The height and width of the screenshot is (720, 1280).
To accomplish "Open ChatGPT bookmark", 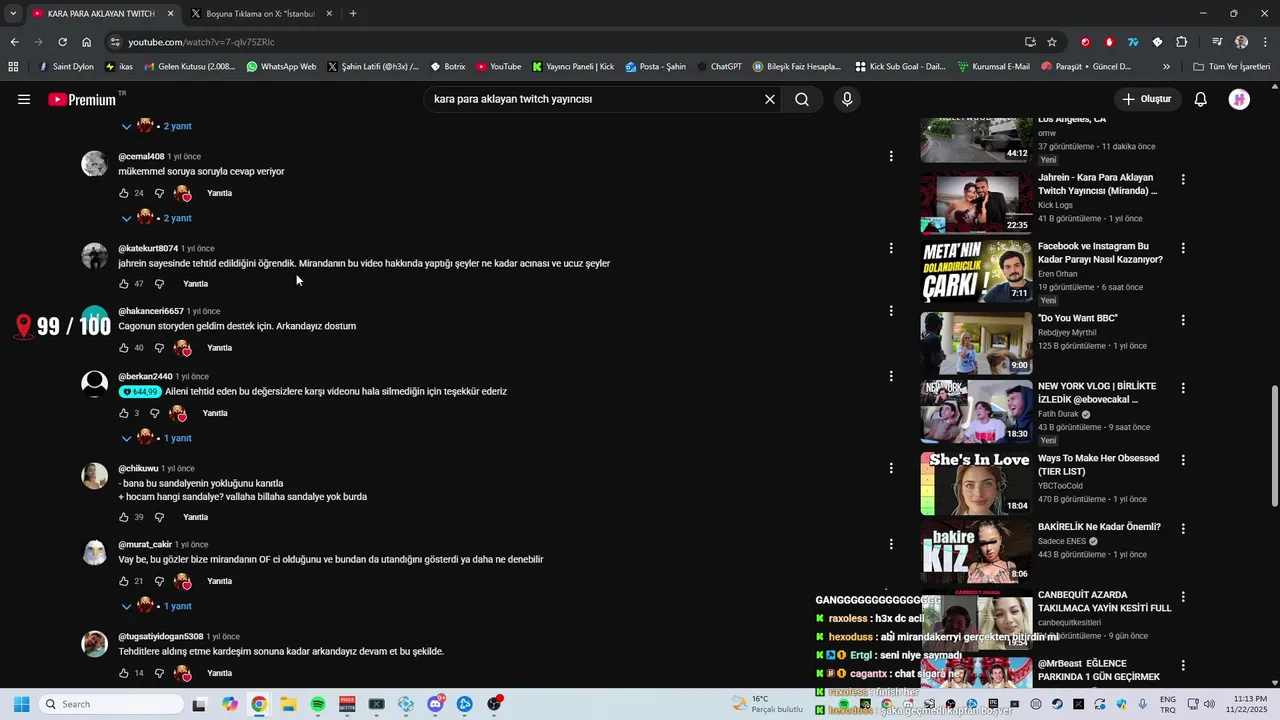I will click(x=719, y=67).
